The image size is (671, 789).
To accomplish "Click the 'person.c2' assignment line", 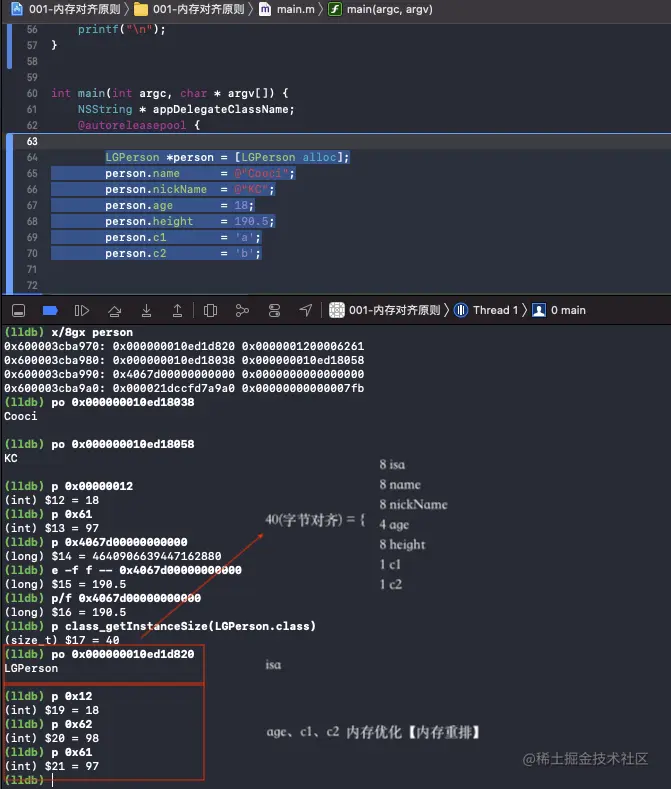I will pos(183,254).
